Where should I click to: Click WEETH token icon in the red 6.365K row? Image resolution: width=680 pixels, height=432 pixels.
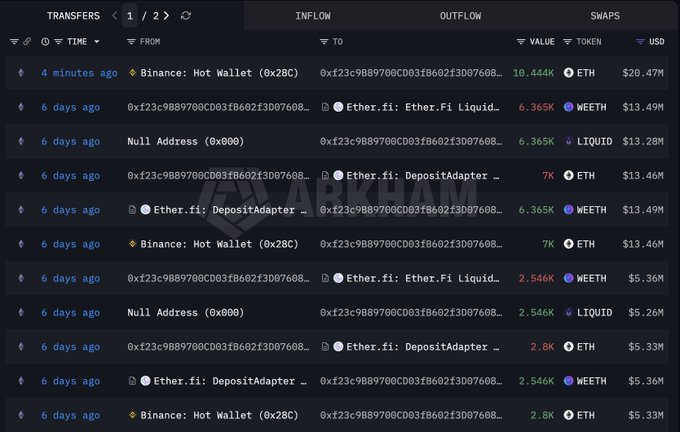coord(569,107)
